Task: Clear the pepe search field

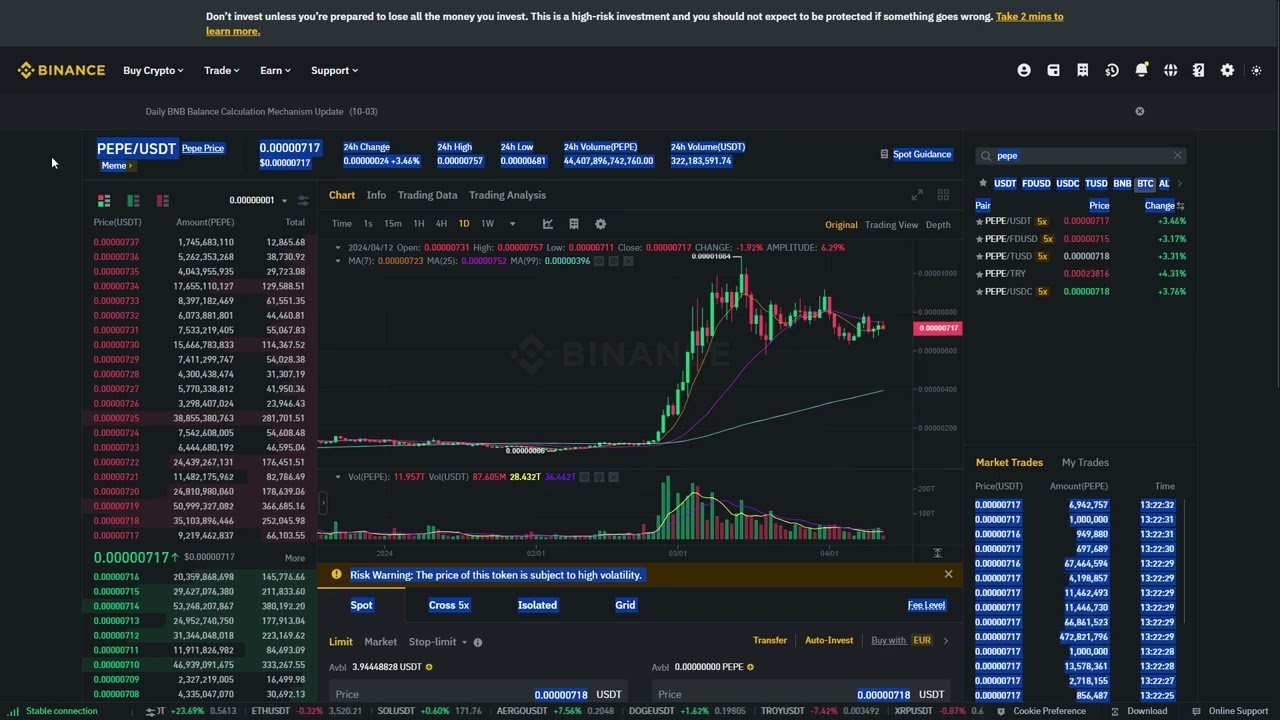Action: click(x=1177, y=155)
